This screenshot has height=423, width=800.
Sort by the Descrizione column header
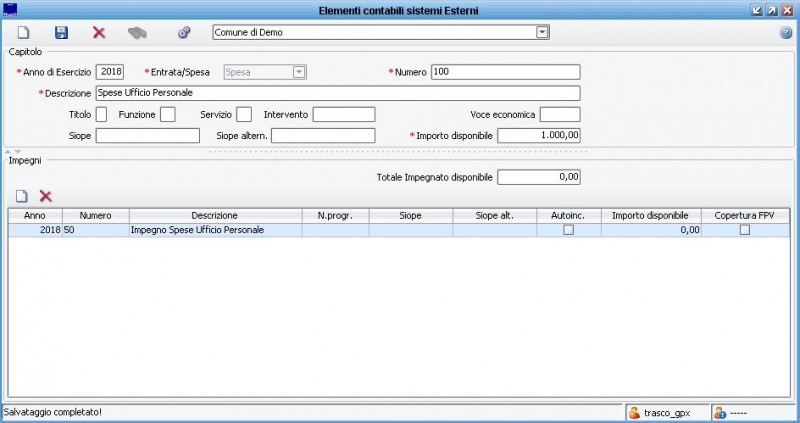pyautogui.click(x=215, y=215)
